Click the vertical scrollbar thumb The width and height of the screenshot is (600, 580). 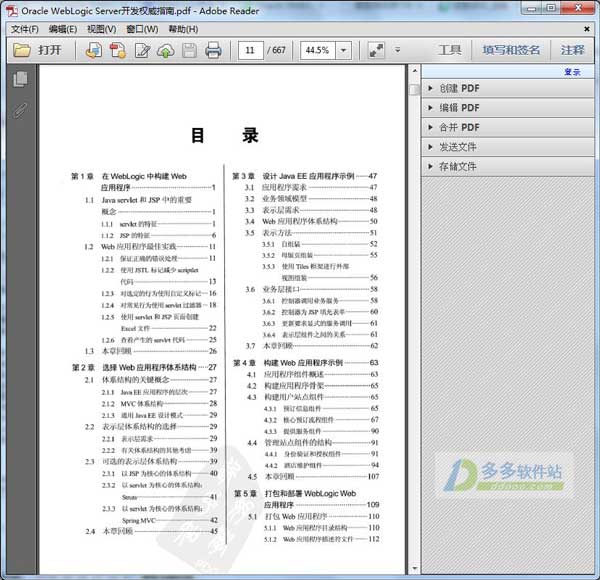(x=414, y=89)
